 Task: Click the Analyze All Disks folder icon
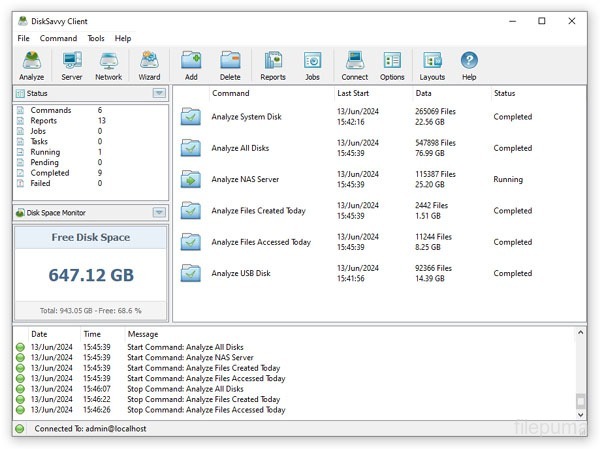coord(191,148)
